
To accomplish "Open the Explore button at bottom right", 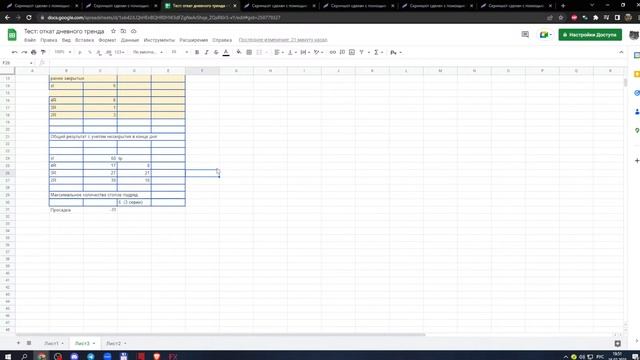I will pyautogui.click(x=618, y=344).
